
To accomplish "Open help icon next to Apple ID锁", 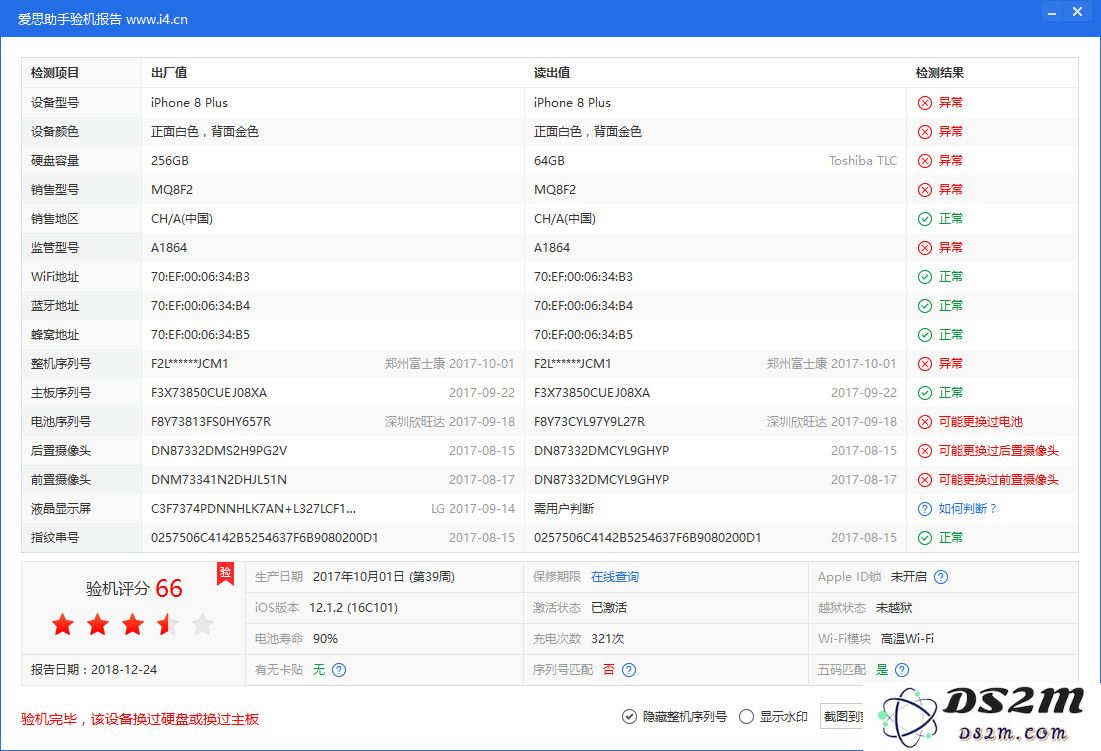I will (941, 577).
